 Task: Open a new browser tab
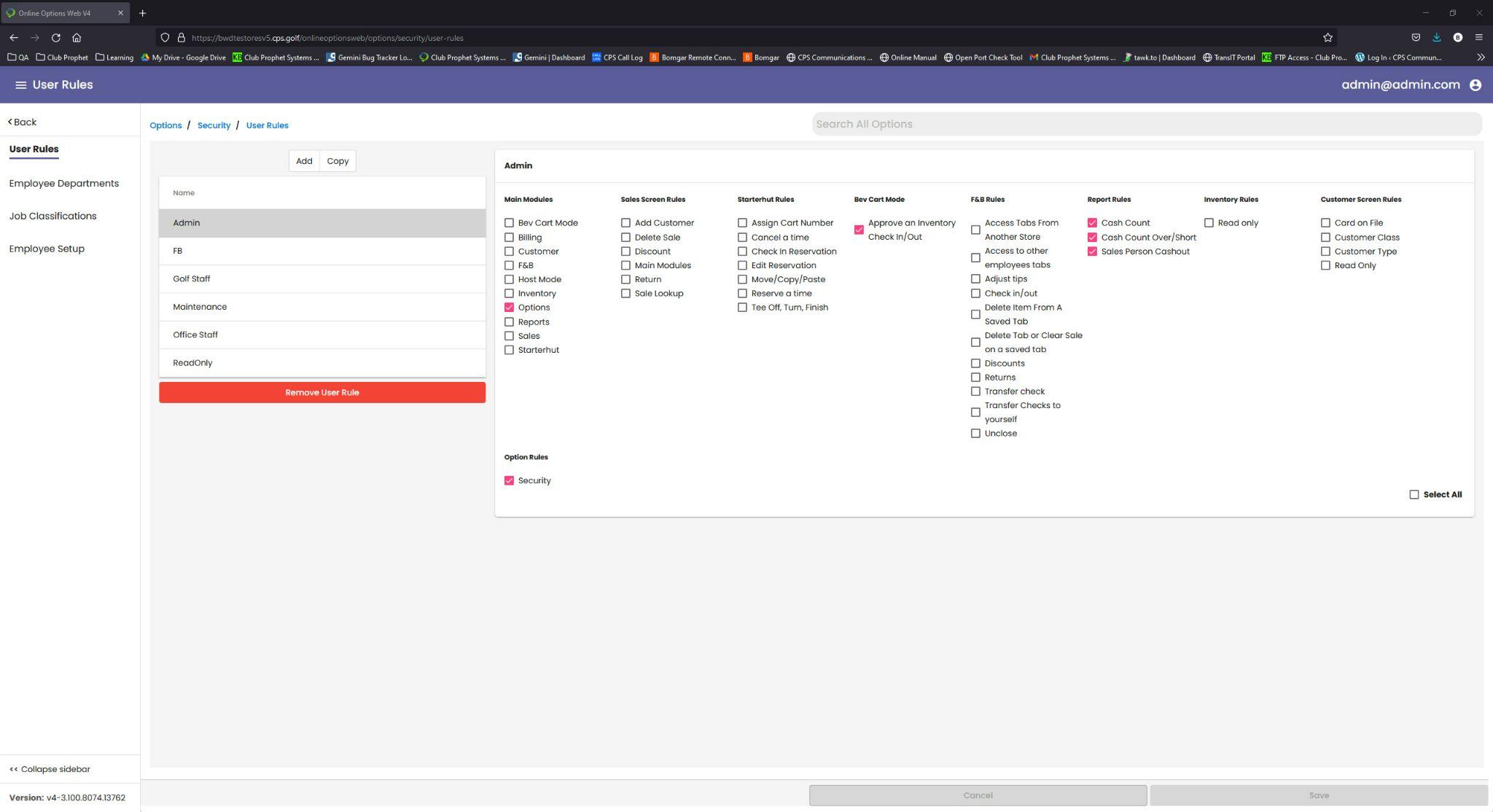[x=143, y=13]
